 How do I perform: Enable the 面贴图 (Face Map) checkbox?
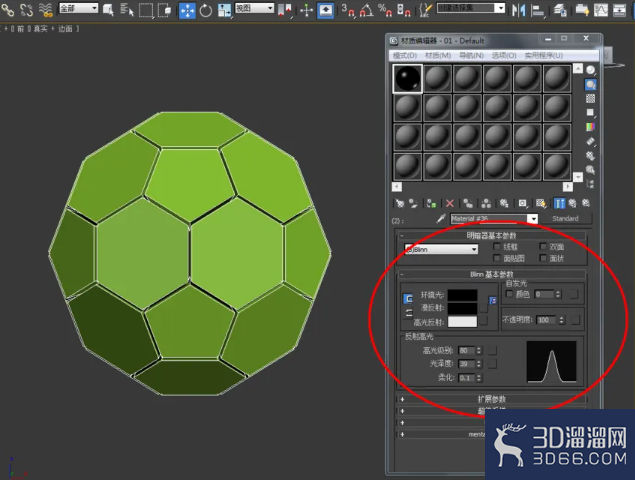pos(496,258)
